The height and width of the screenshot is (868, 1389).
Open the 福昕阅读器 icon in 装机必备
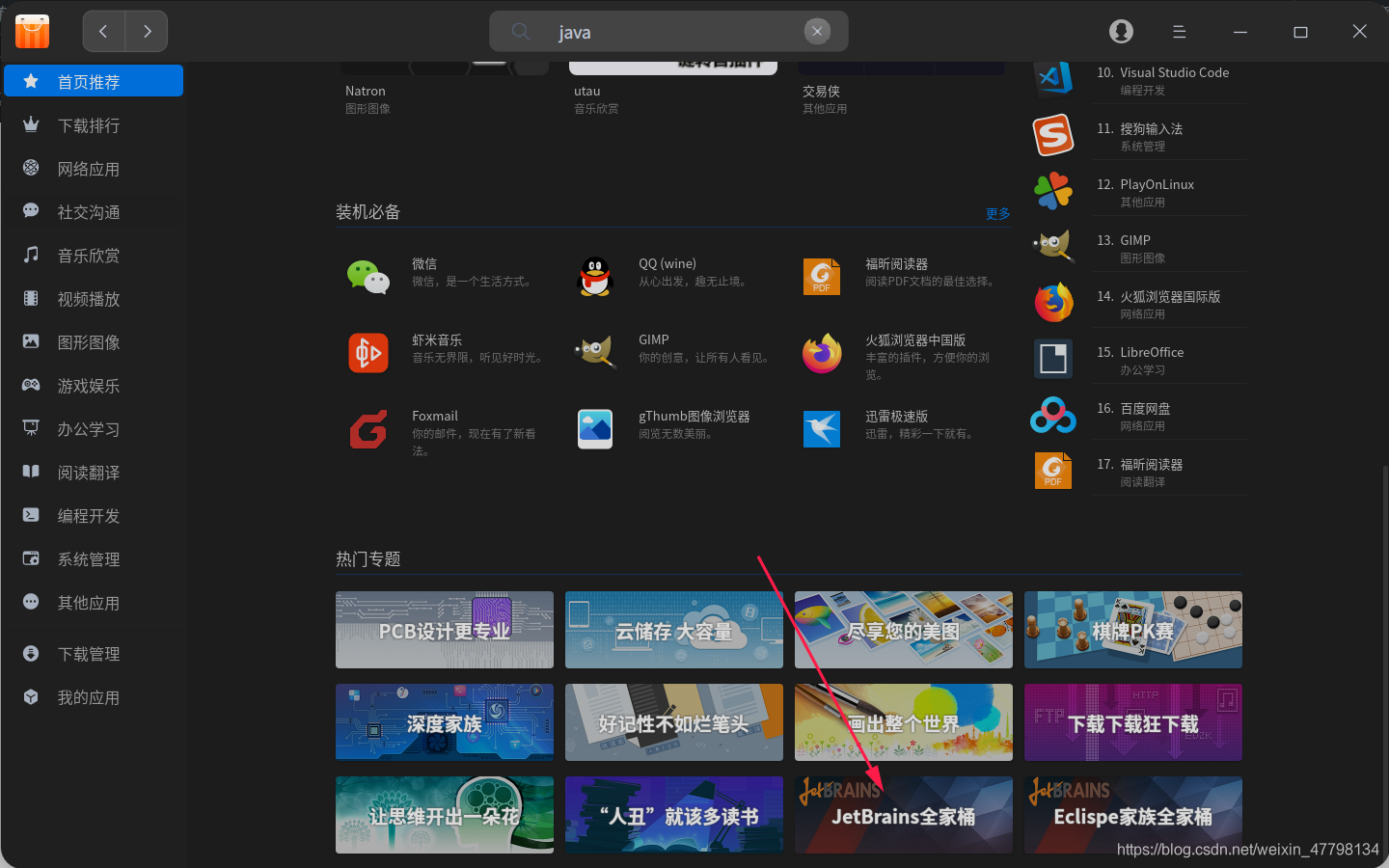[x=822, y=277]
